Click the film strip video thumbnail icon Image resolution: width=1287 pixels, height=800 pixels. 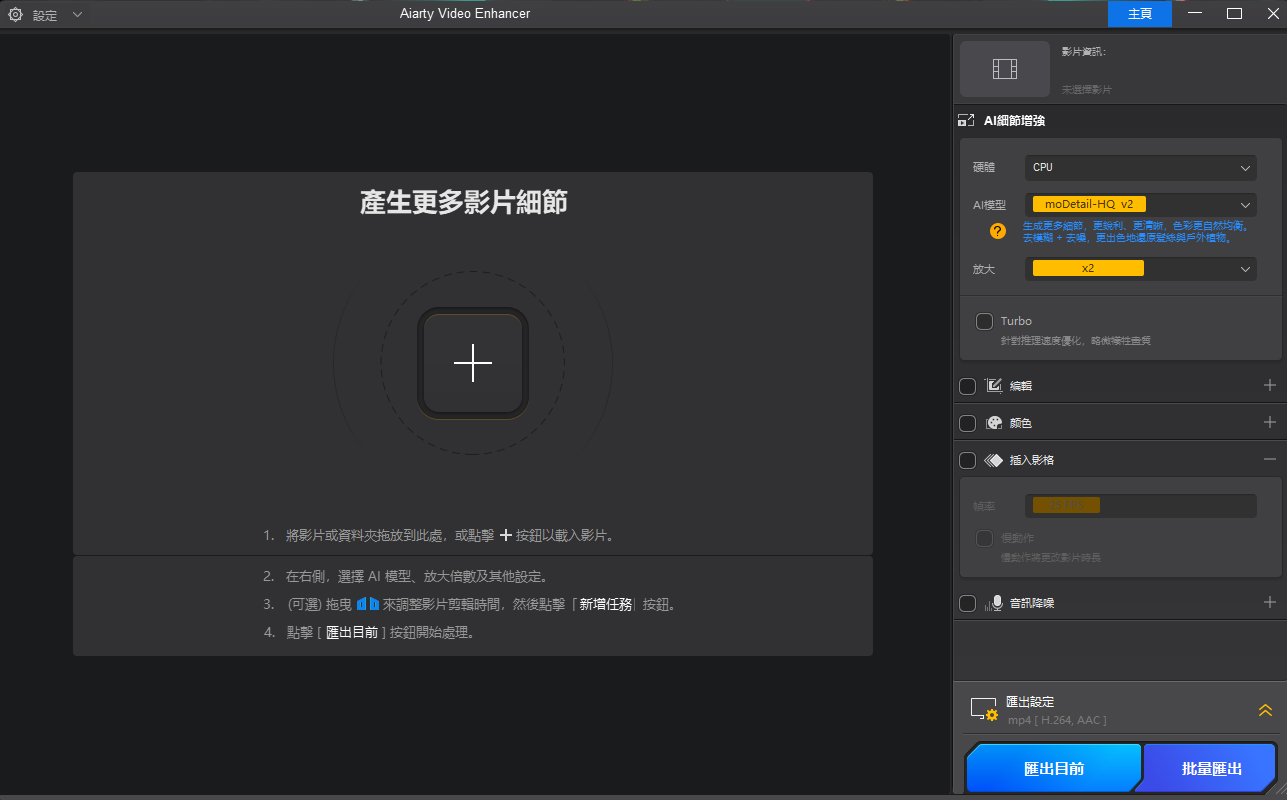[1005, 68]
